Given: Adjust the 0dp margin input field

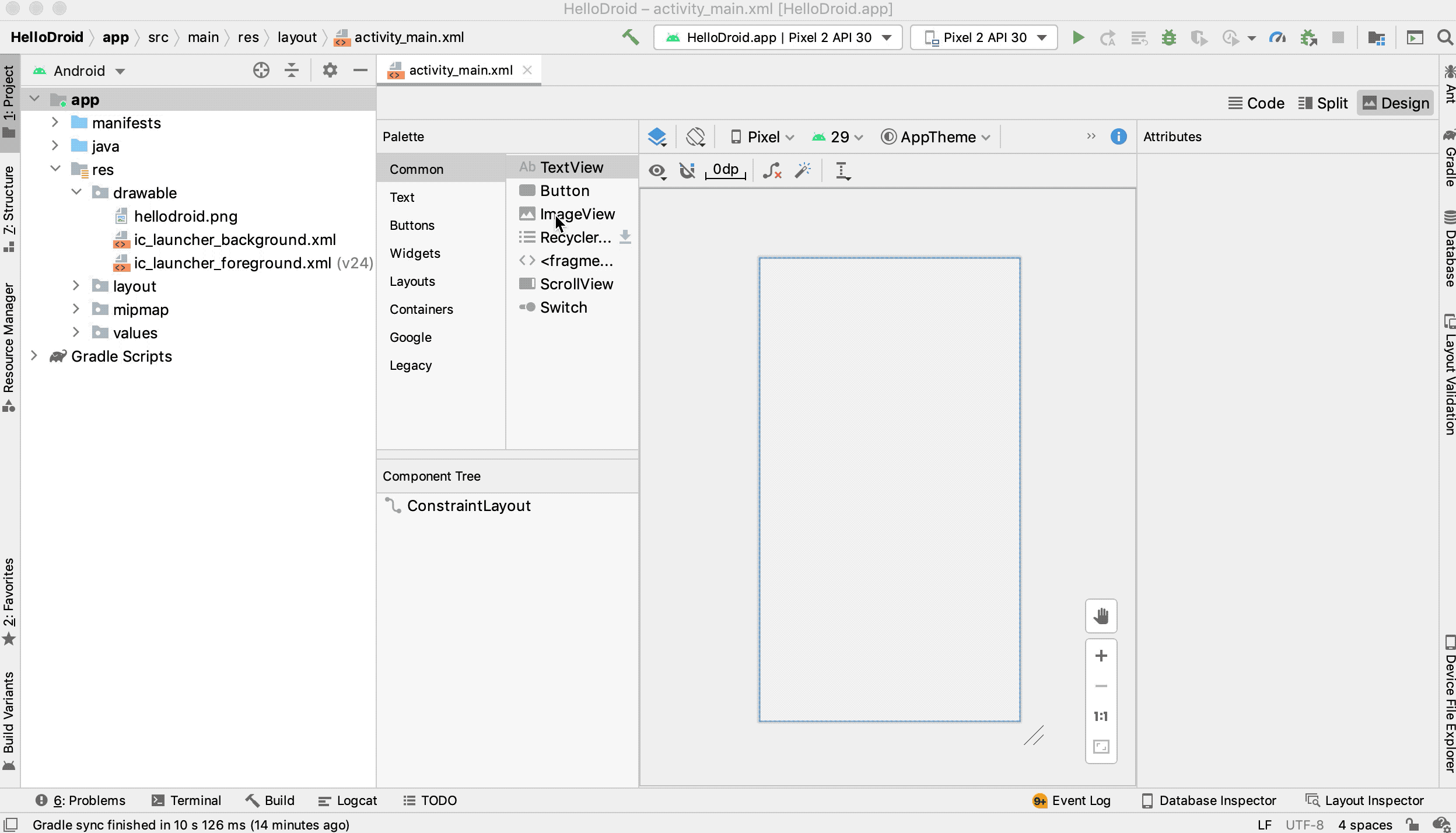Looking at the screenshot, I should point(726,170).
